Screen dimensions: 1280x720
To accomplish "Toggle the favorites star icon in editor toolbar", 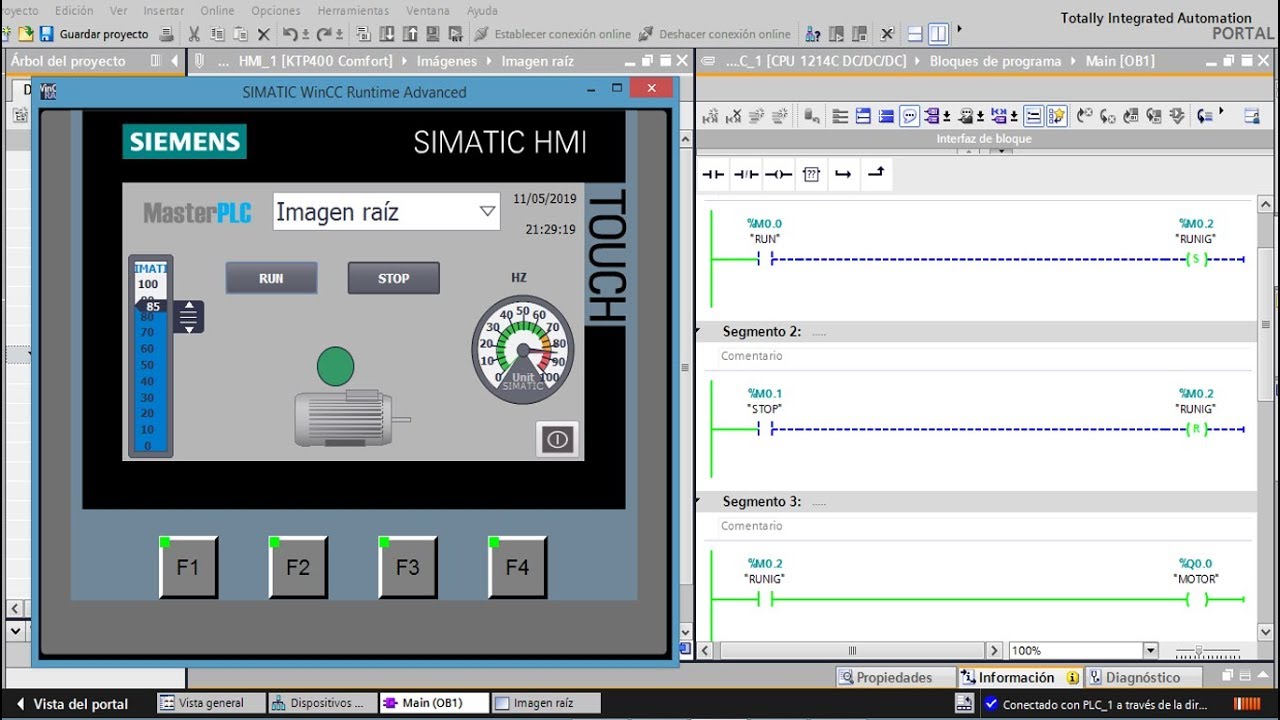I will (x=1056, y=115).
